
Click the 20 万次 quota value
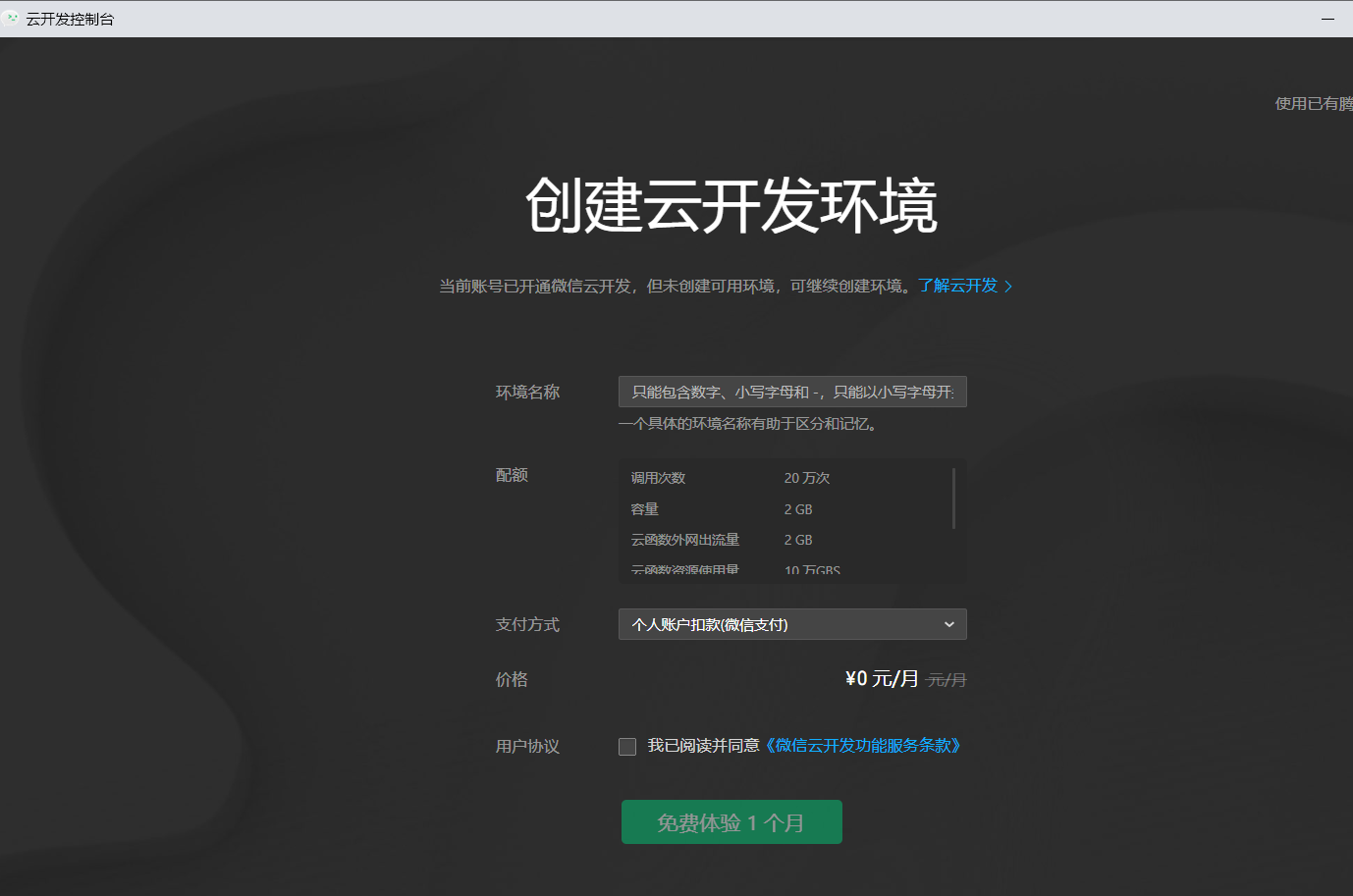[x=807, y=478]
